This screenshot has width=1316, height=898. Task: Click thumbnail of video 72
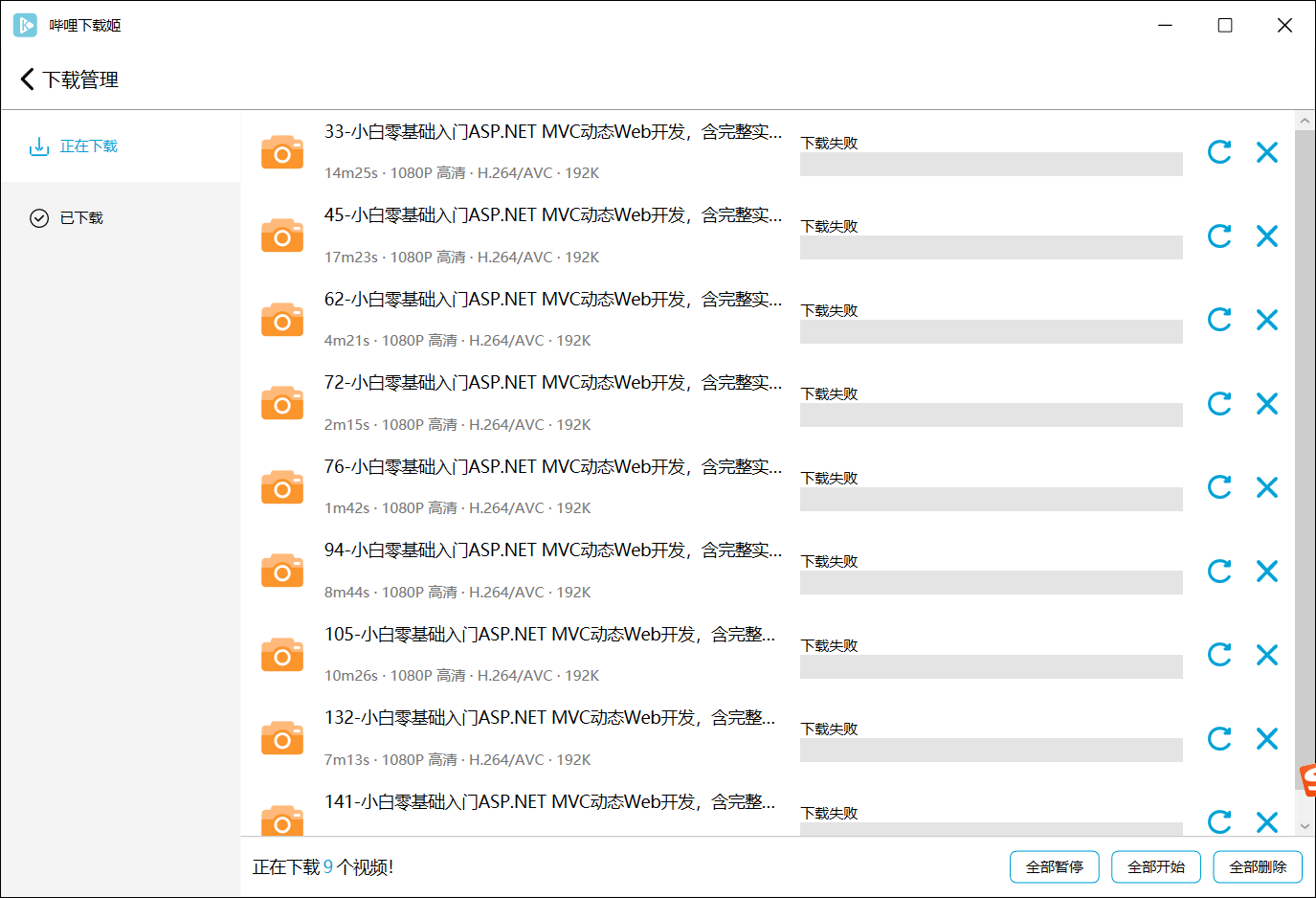pos(282,403)
